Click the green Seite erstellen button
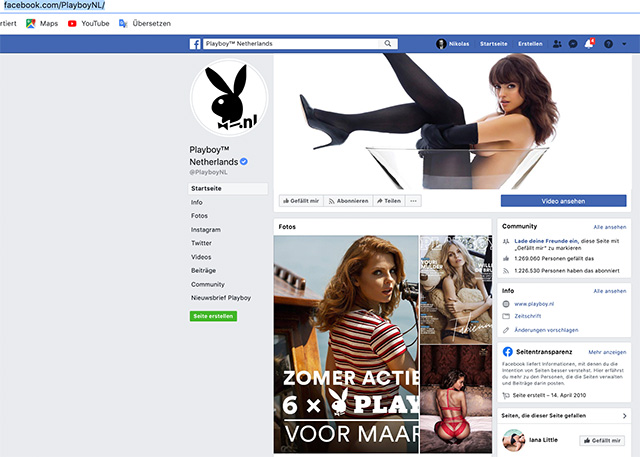This screenshot has width=640, height=457. point(213,316)
